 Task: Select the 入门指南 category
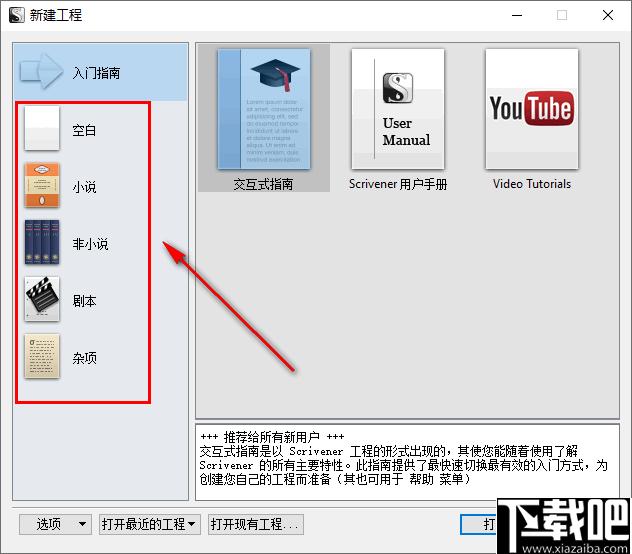[x=100, y=72]
